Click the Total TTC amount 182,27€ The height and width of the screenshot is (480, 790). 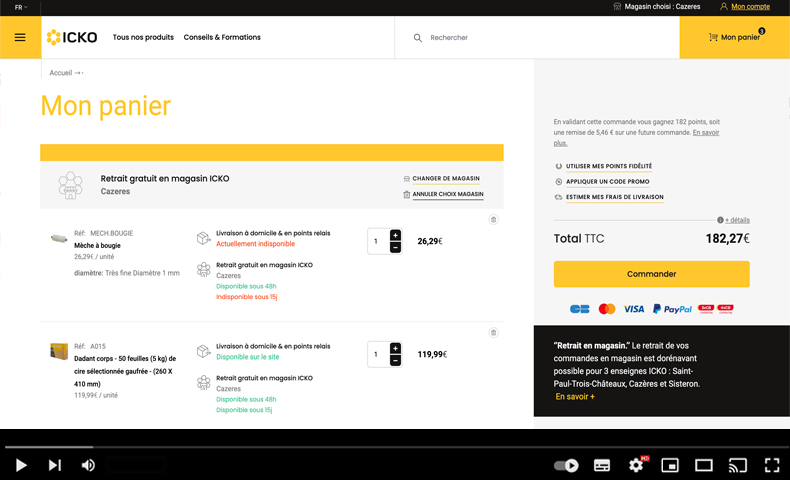point(727,239)
